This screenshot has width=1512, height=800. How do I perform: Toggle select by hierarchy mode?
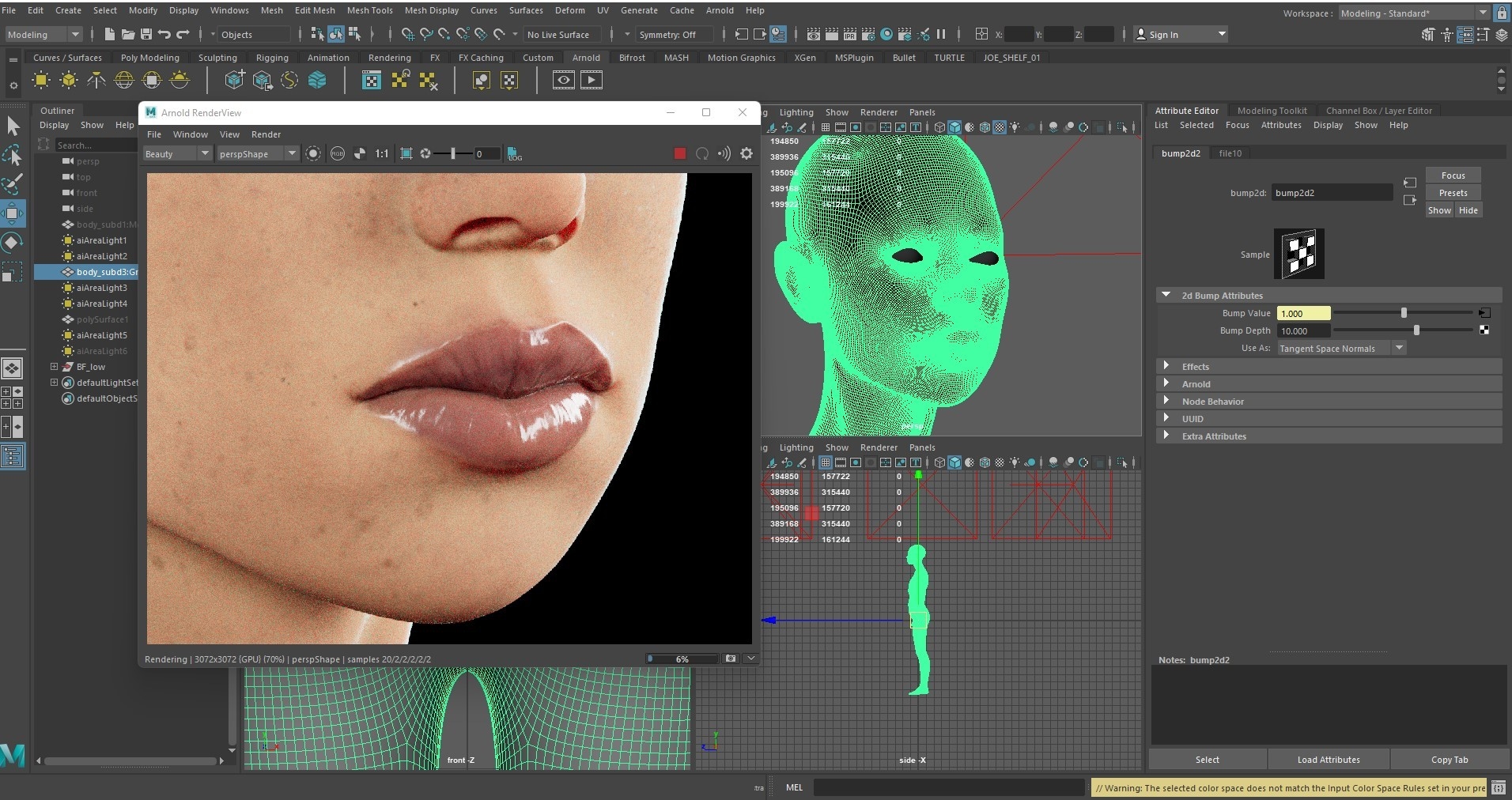click(x=317, y=34)
